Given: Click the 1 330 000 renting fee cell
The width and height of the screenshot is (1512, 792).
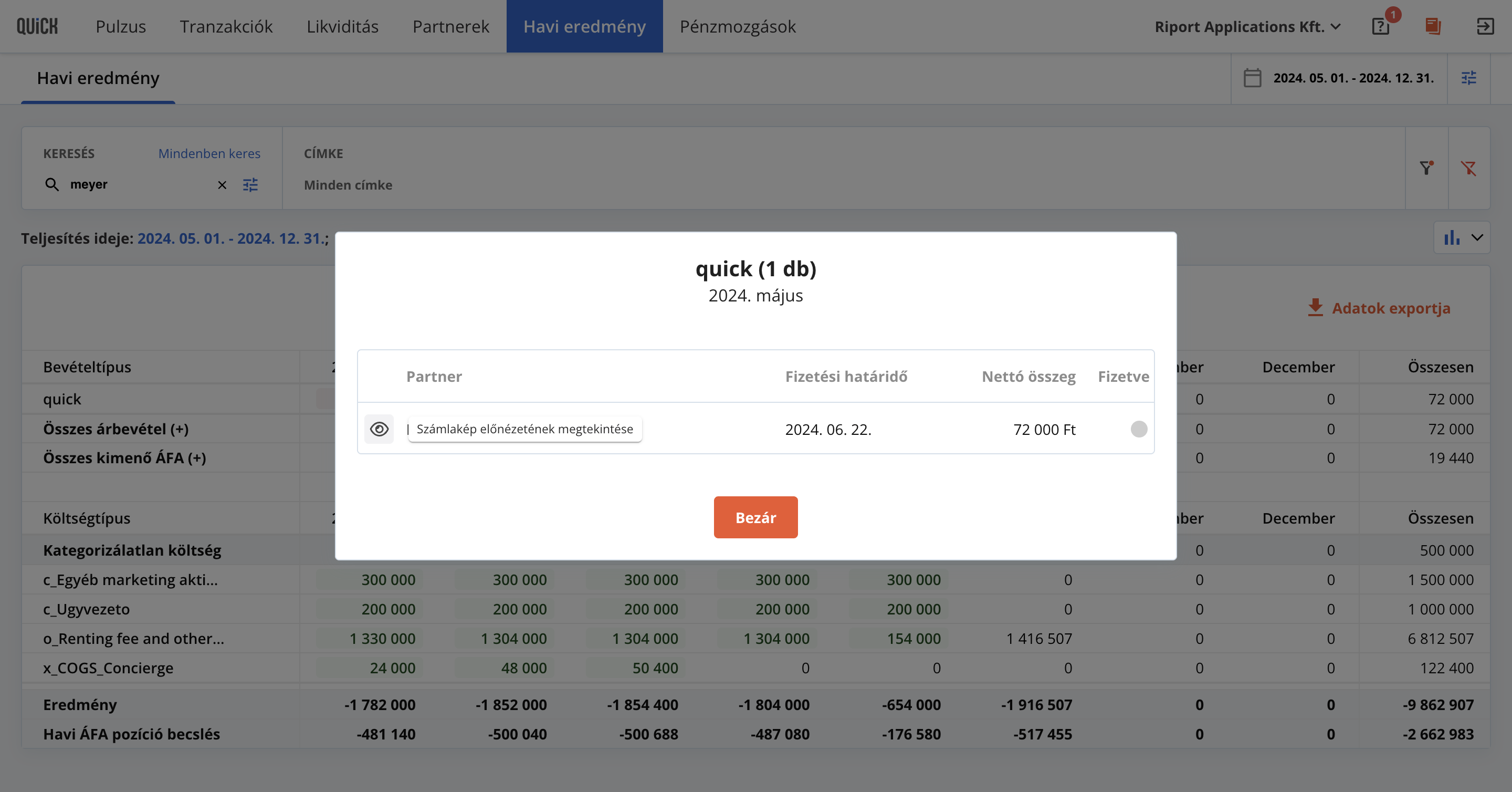Looking at the screenshot, I should 382,638.
